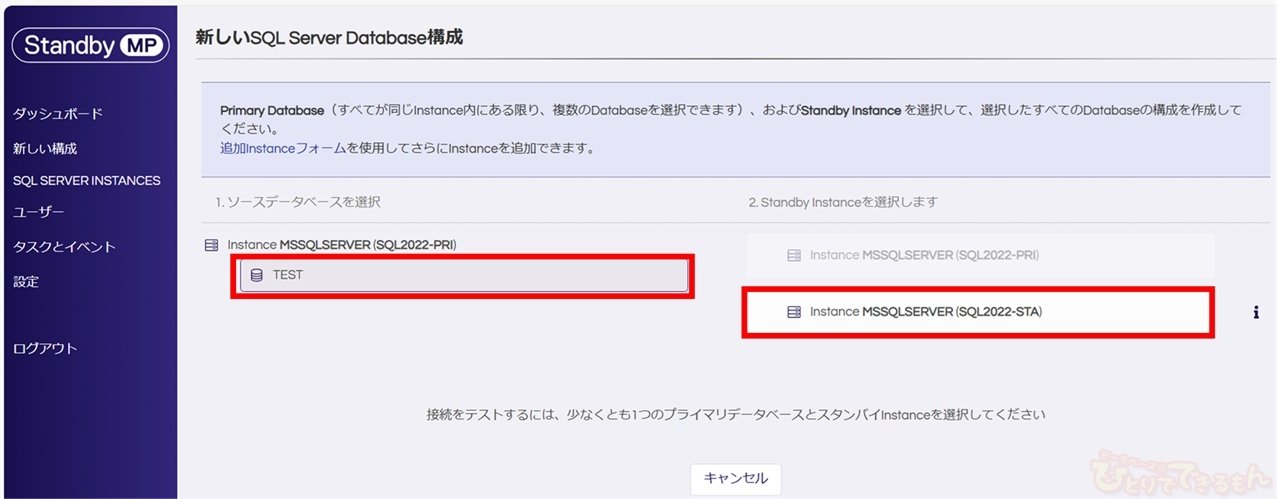Click the Standby MP logo
The image size is (1277, 499).
click(88, 45)
